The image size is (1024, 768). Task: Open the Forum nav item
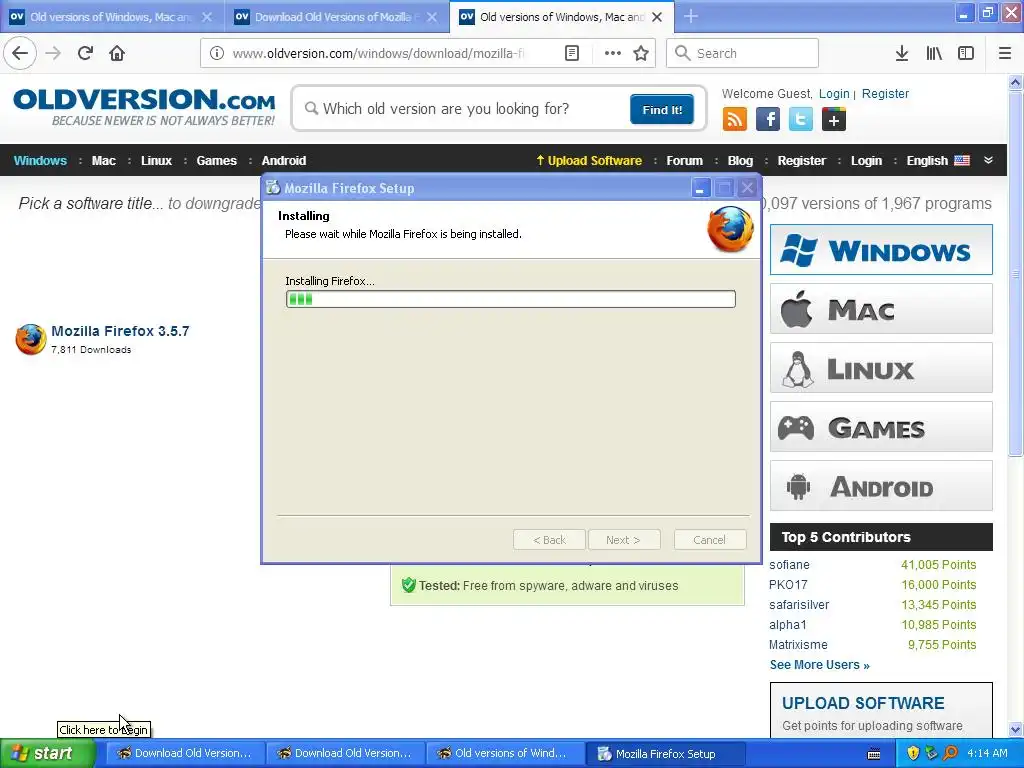tap(684, 160)
